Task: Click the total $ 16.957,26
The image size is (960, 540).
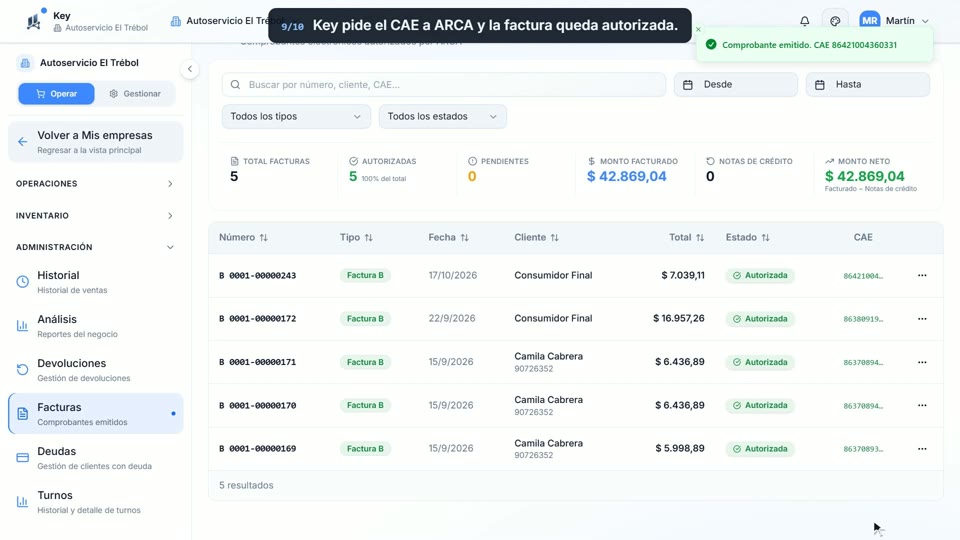Action: tap(678, 318)
